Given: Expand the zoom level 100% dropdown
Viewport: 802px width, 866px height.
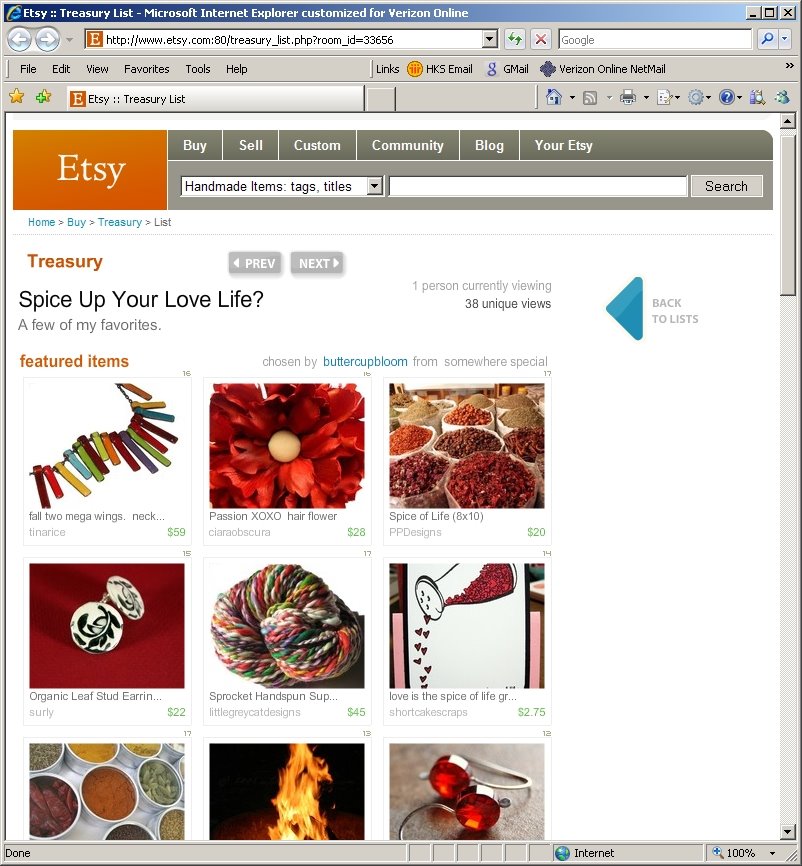Looking at the screenshot, I should (x=772, y=853).
